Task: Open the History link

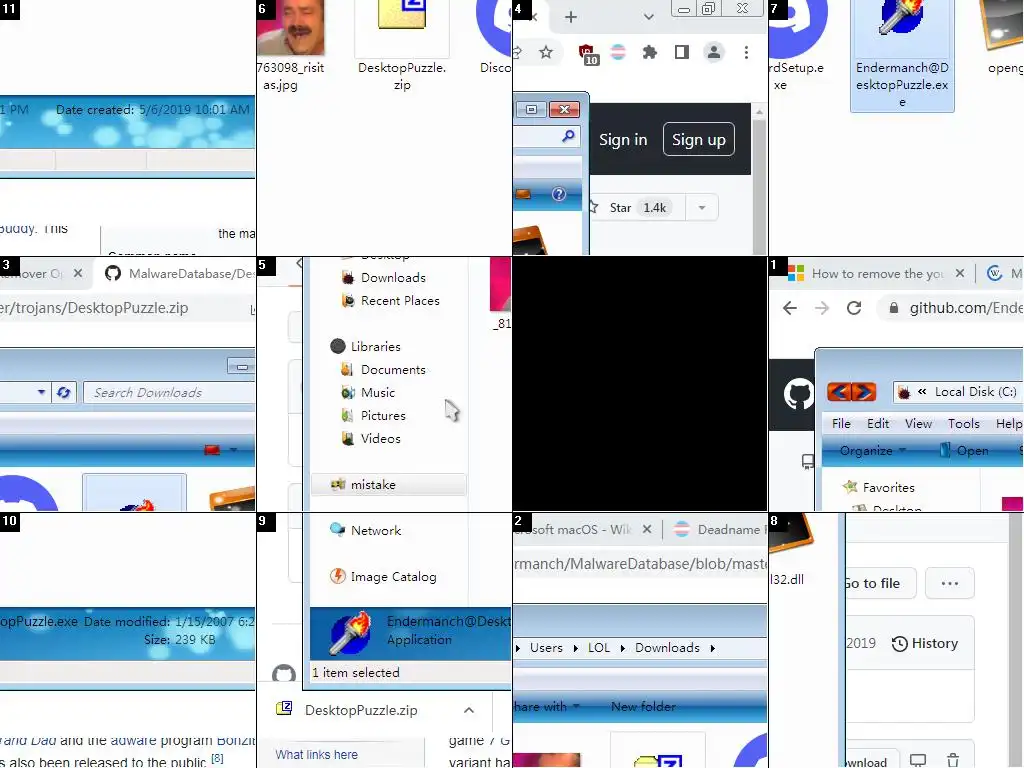Action: 925,643
